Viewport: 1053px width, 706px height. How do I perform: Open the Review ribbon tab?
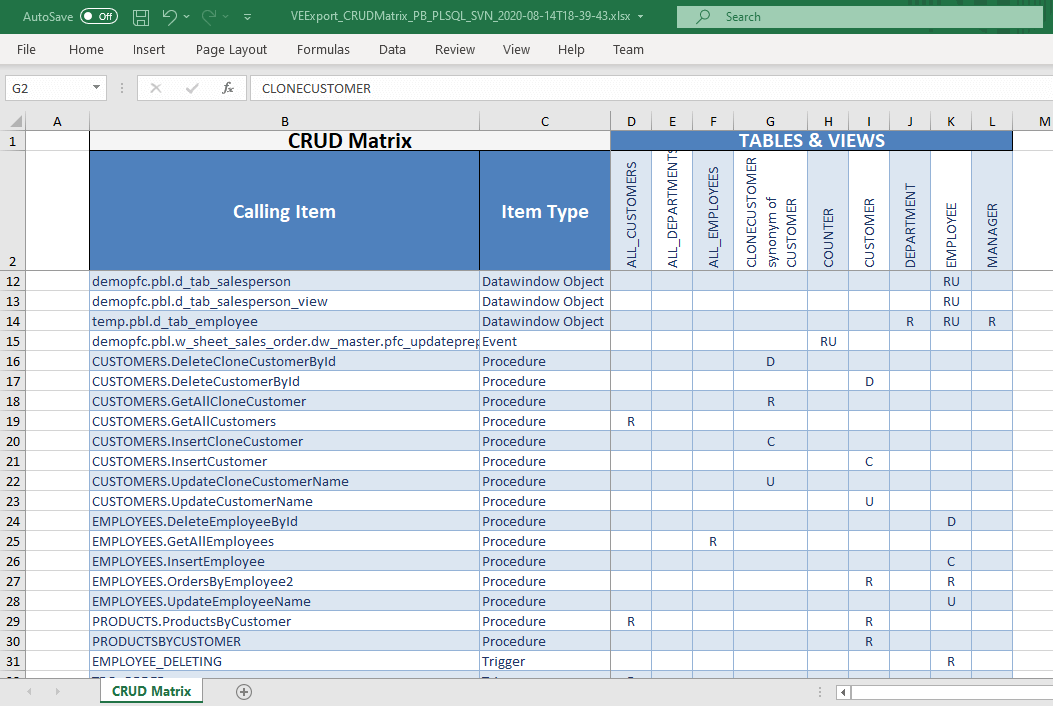click(454, 49)
